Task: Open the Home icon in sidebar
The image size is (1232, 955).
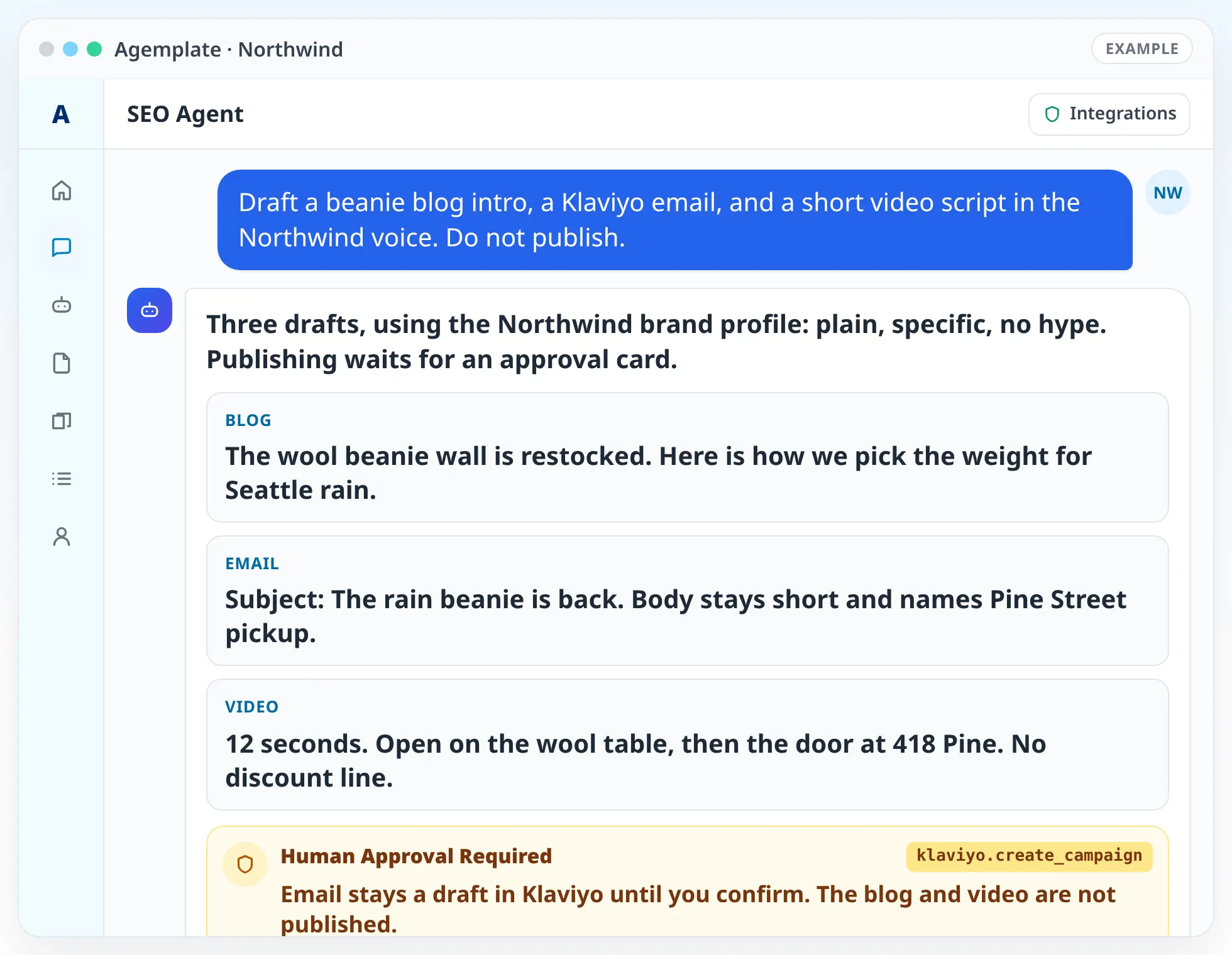Action: pos(62,190)
